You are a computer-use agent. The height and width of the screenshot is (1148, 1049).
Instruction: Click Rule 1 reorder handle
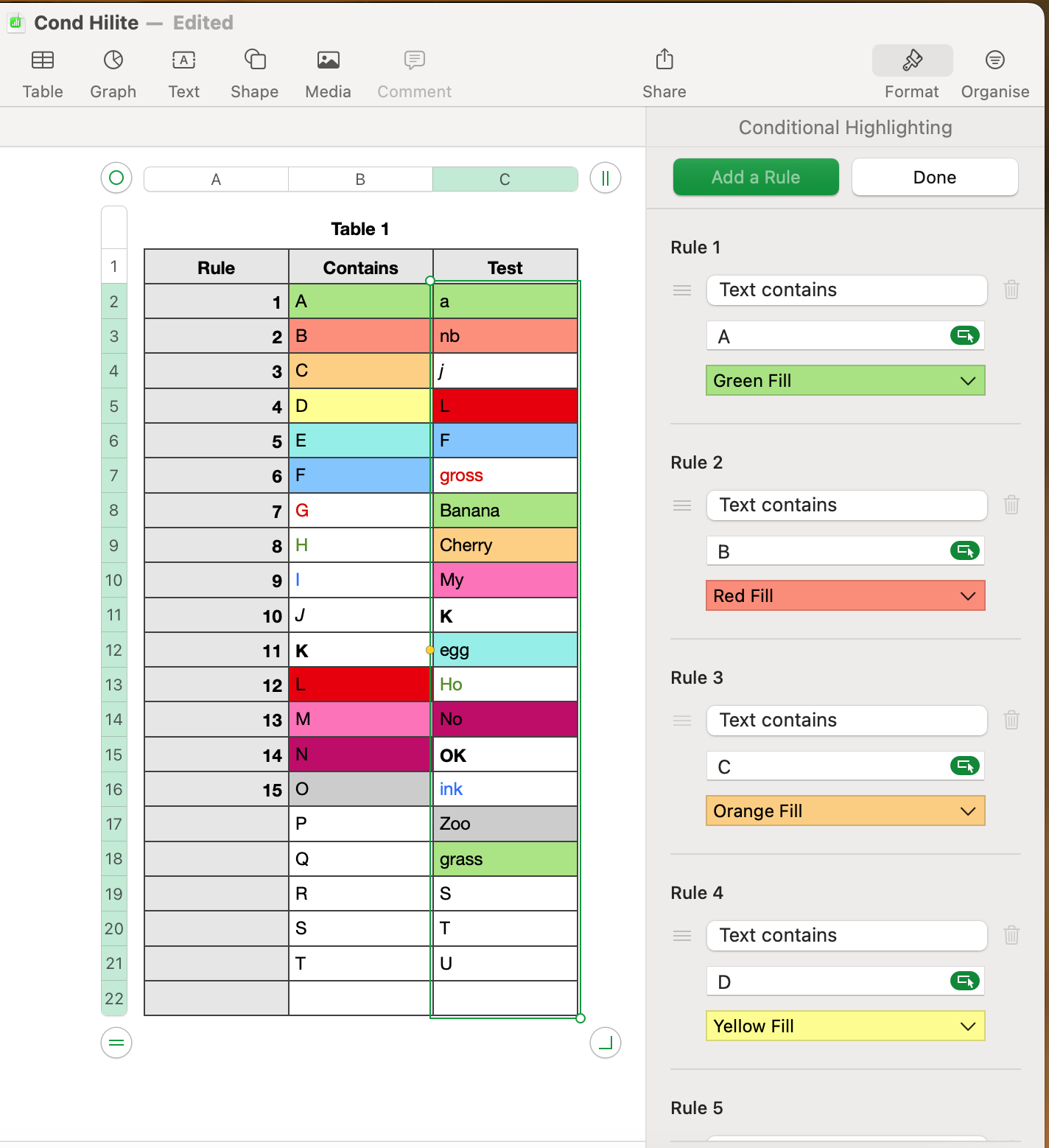[x=682, y=290]
